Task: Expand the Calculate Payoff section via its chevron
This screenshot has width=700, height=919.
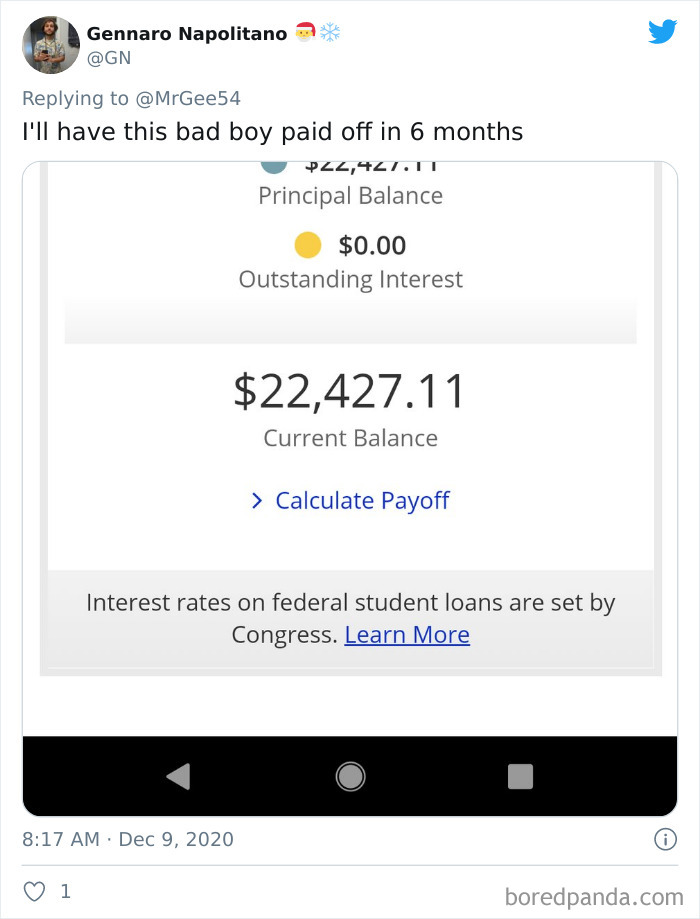Action: tap(256, 500)
